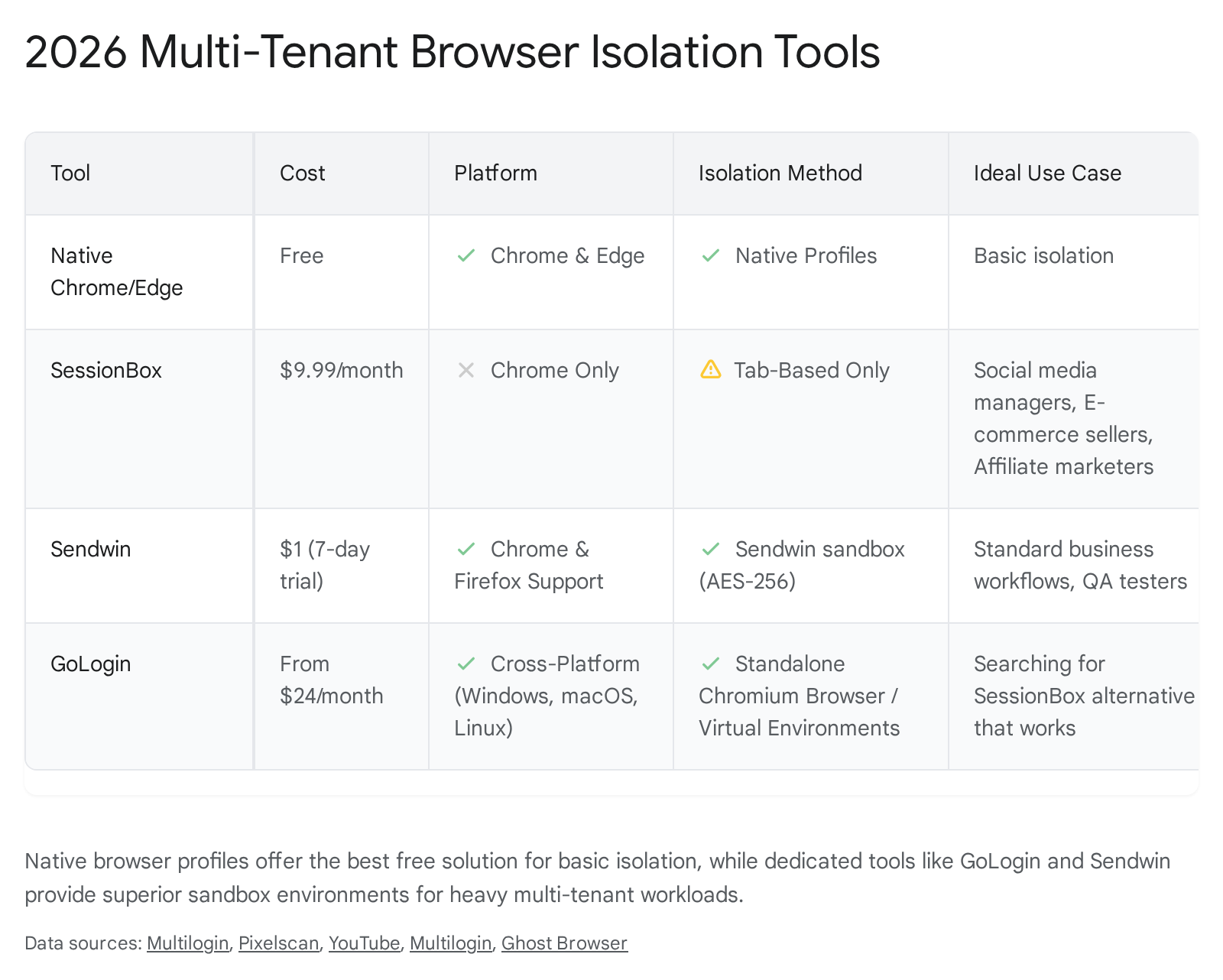Click the Isolation Method column header

click(780, 174)
